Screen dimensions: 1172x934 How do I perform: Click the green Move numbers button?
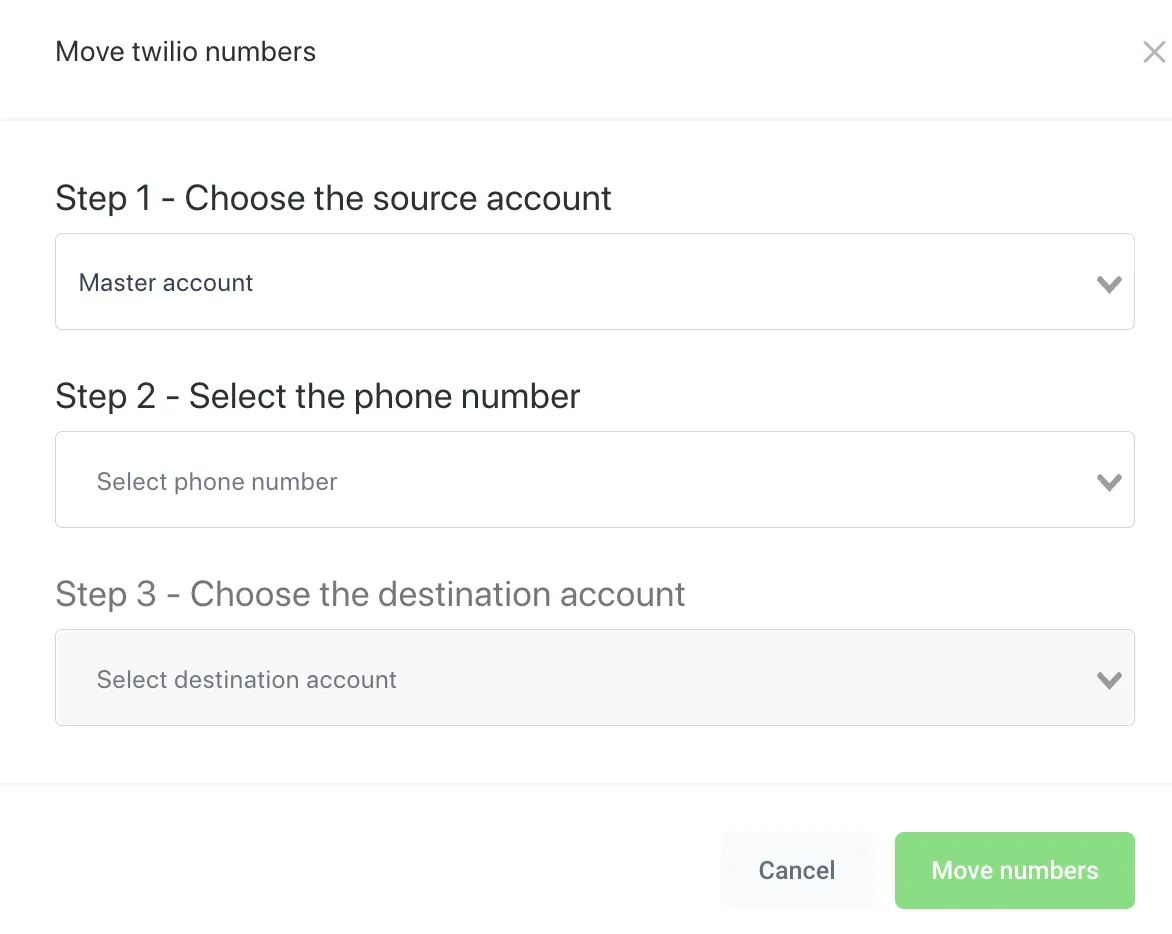click(x=1014, y=870)
